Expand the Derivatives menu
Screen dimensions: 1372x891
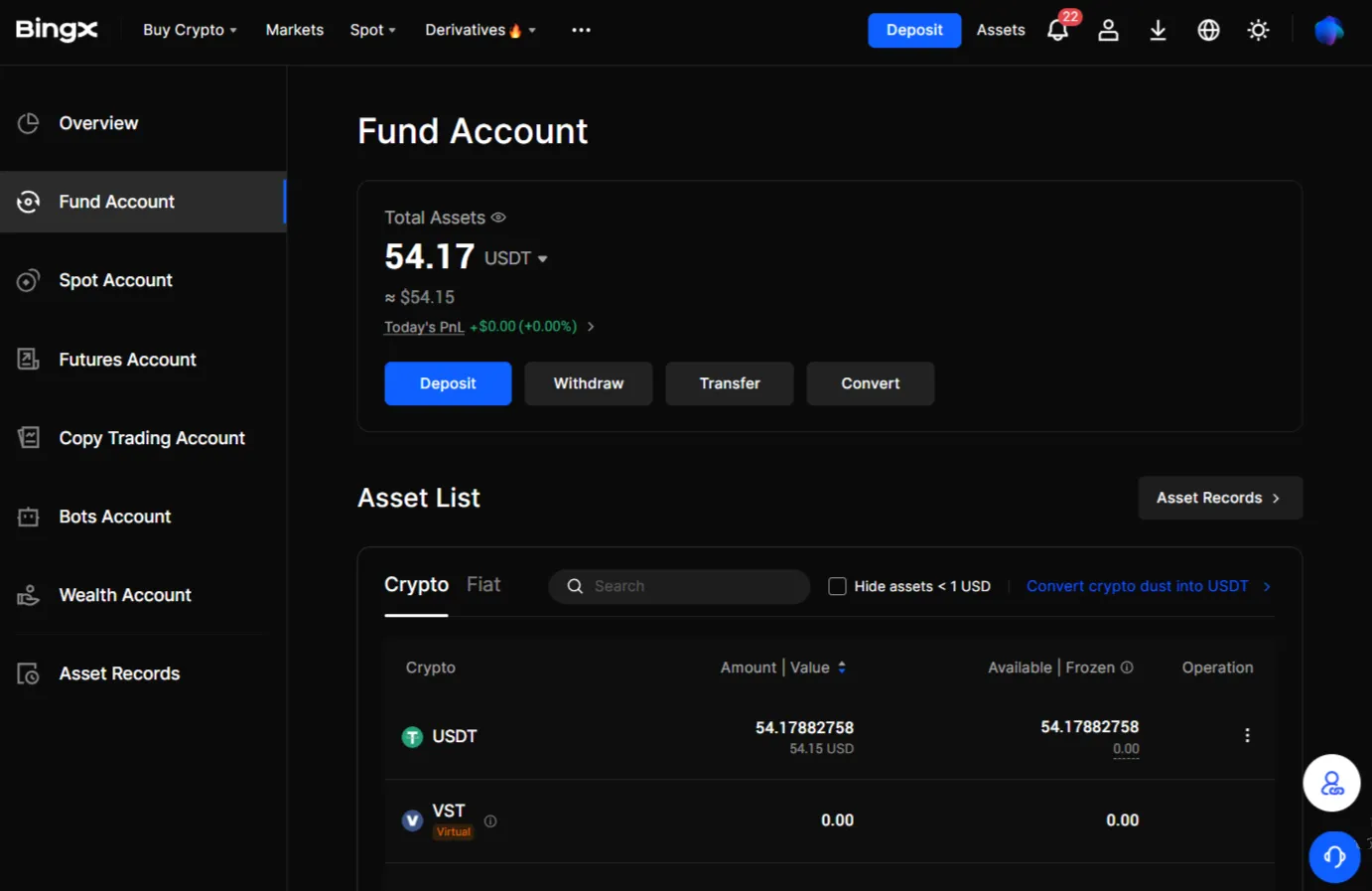click(480, 30)
